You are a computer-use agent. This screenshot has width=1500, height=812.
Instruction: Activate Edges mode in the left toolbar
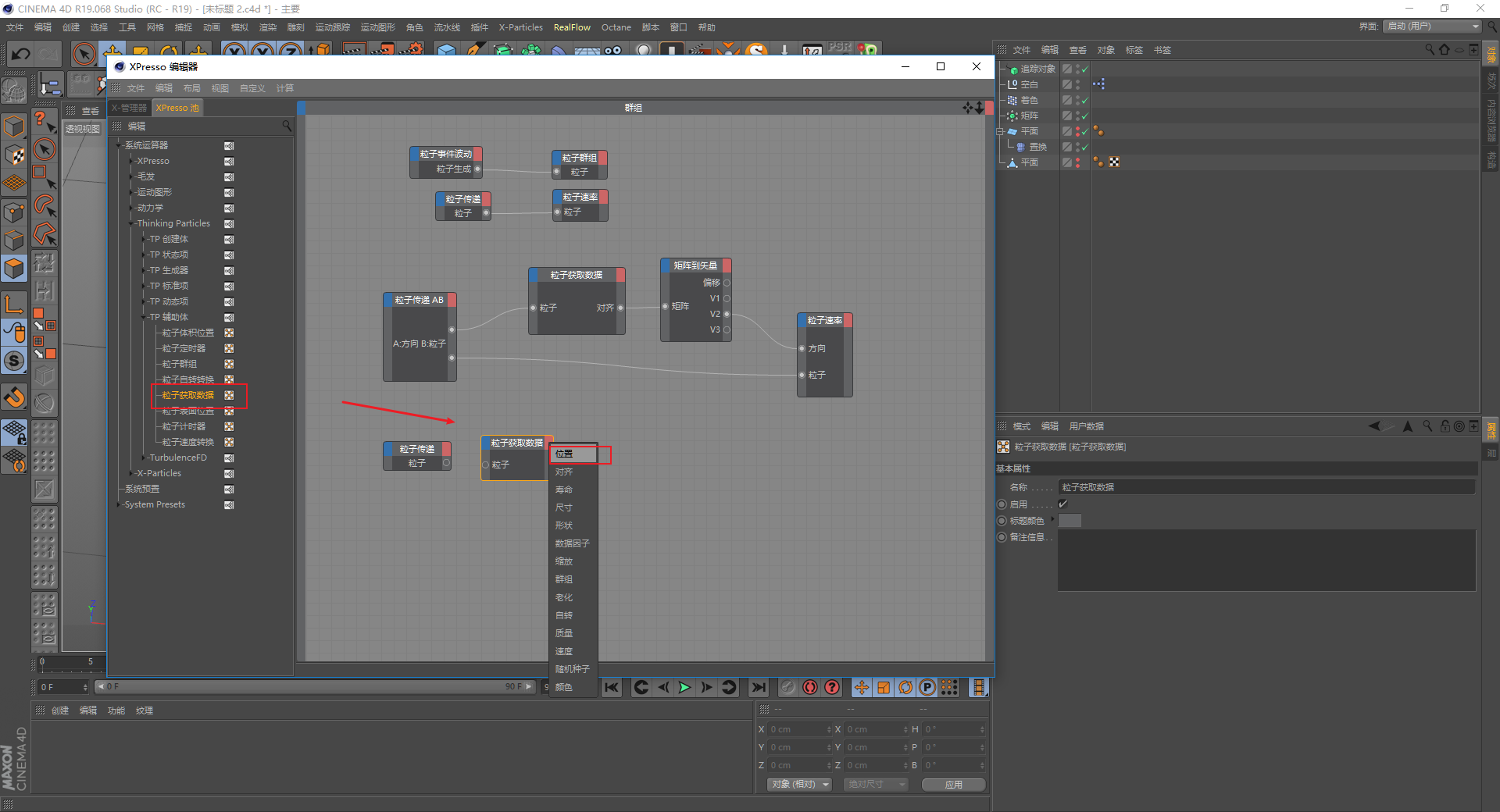click(x=14, y=240)
